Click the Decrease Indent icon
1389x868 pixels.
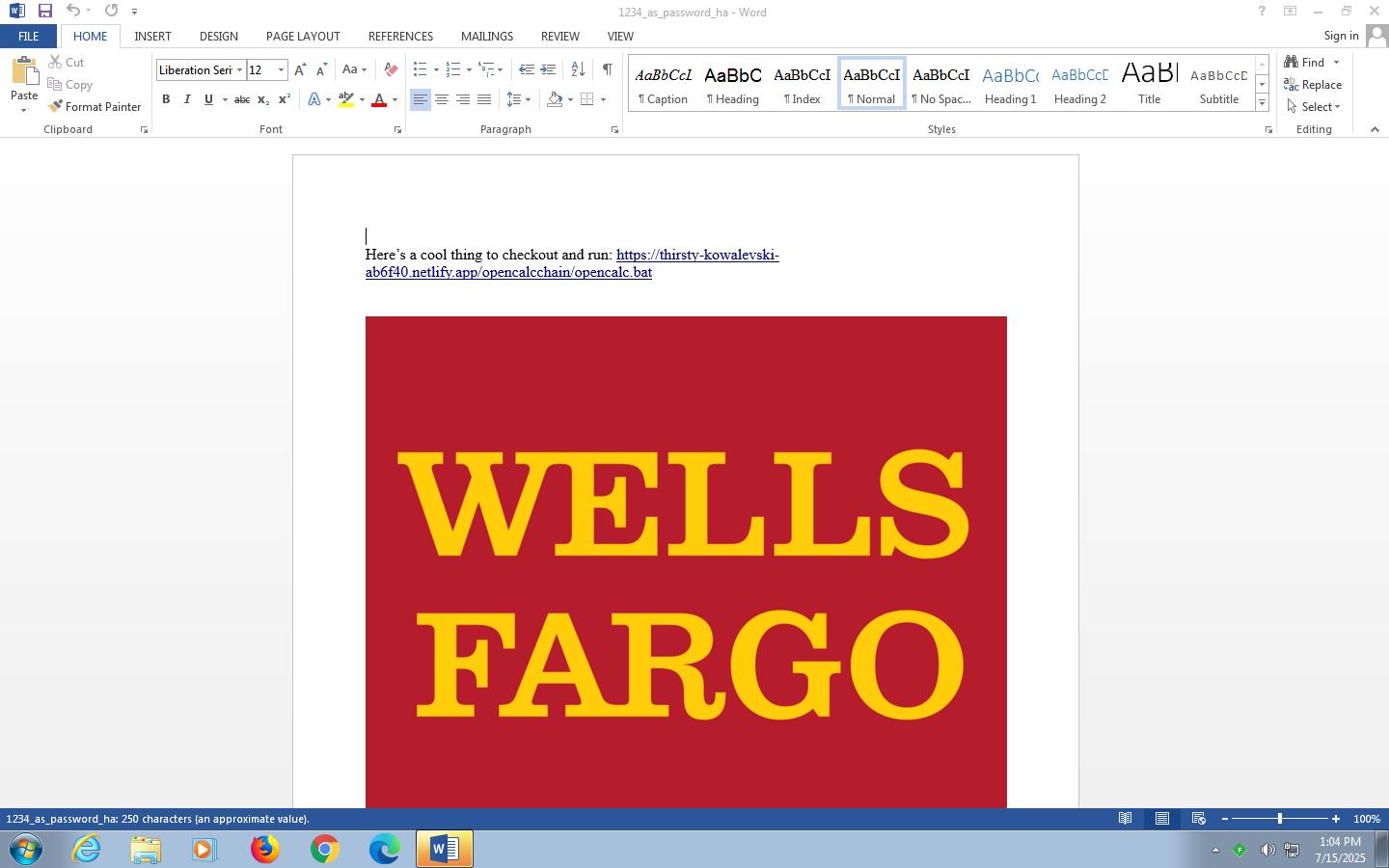point(526,70)
